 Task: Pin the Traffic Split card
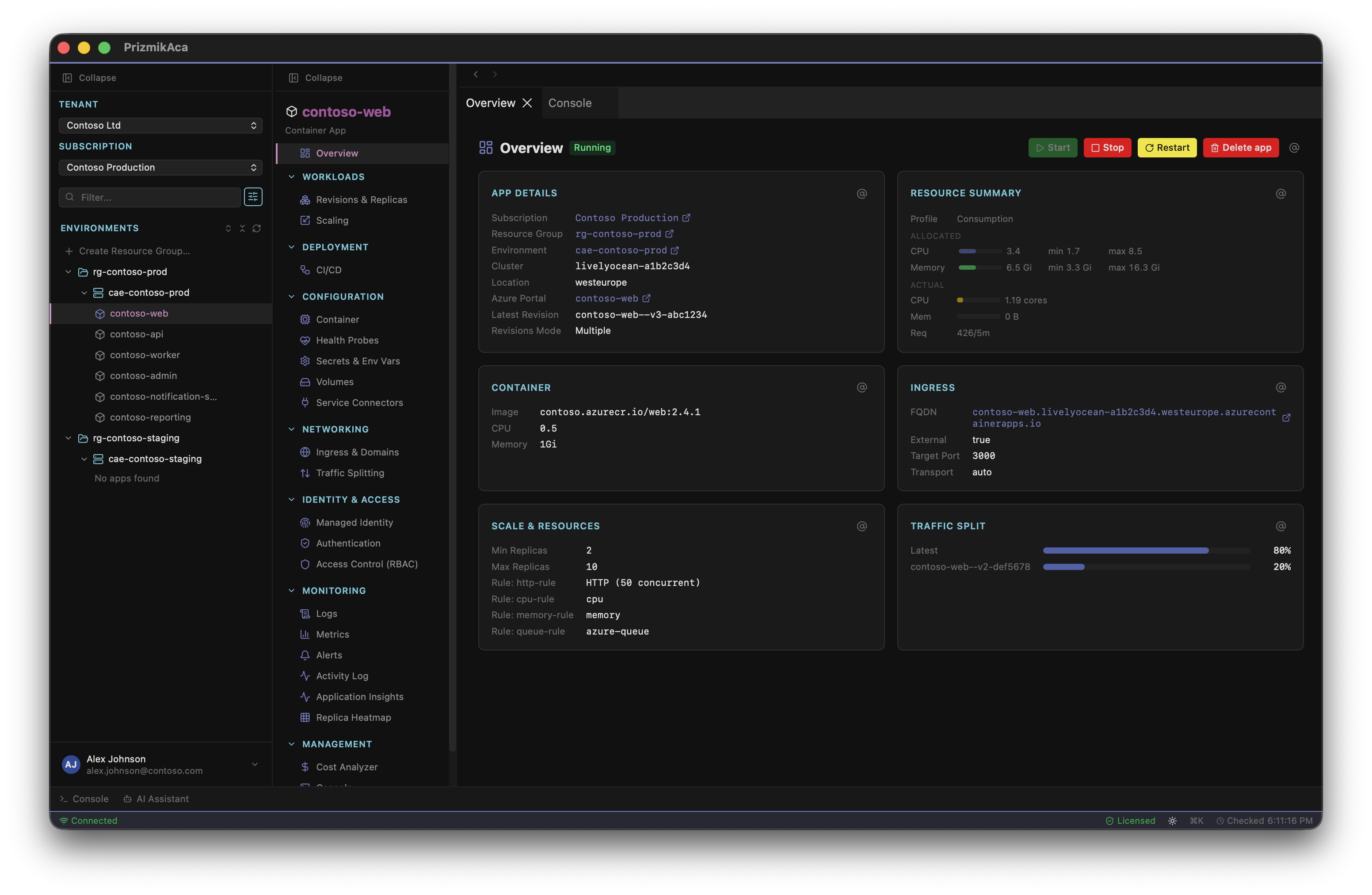(x=1281, y=526)
